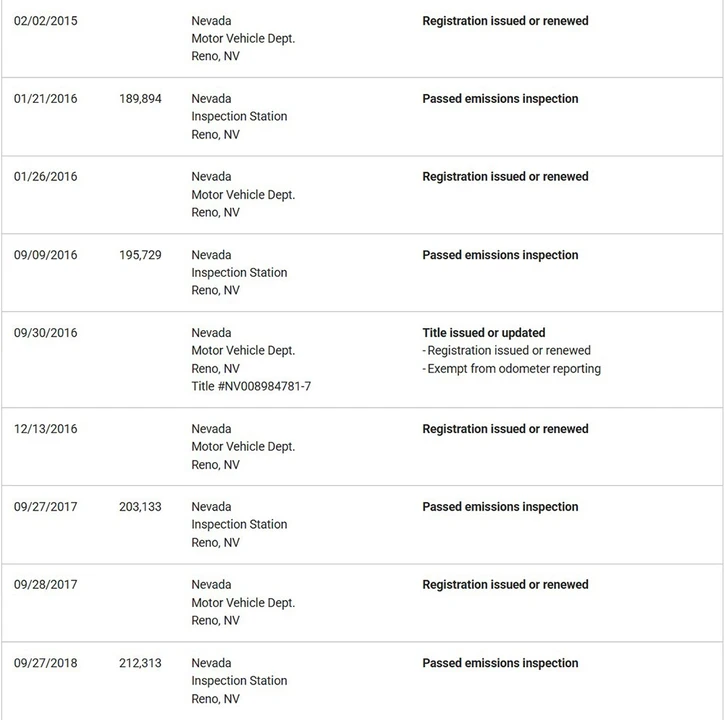The image size is (724, 720).
Task: Click the 12/13/2016 Motor Vehicle Dept. source
Action: tap(243, 447)
